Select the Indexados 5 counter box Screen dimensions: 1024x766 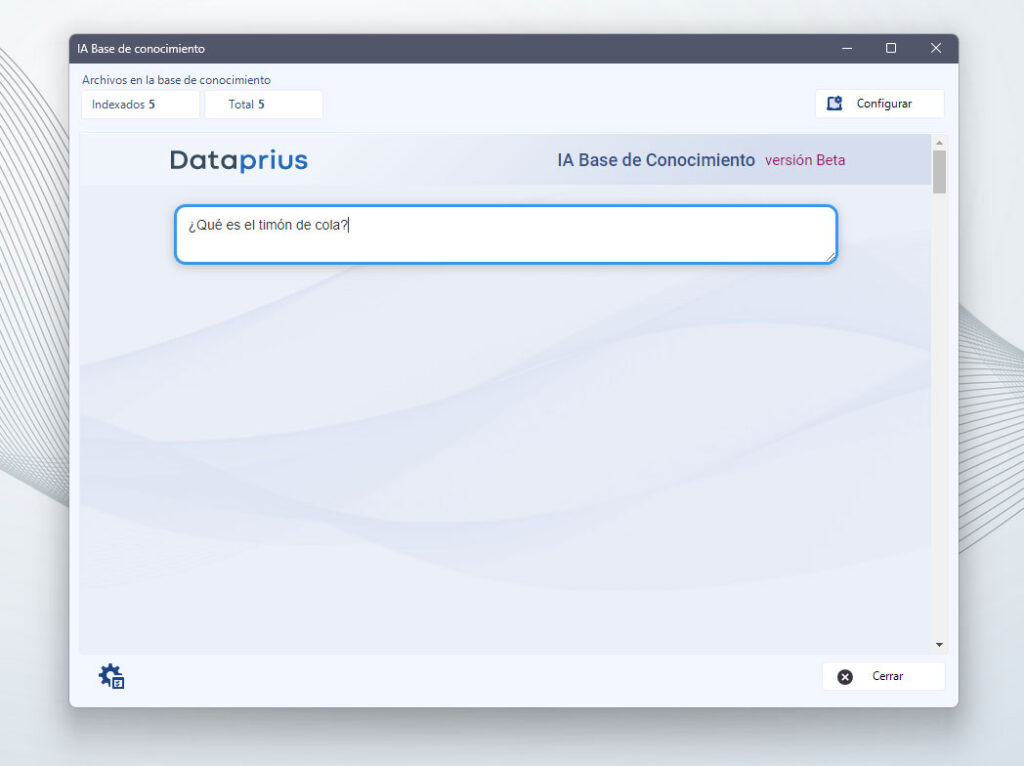click(x=140, y=104)
